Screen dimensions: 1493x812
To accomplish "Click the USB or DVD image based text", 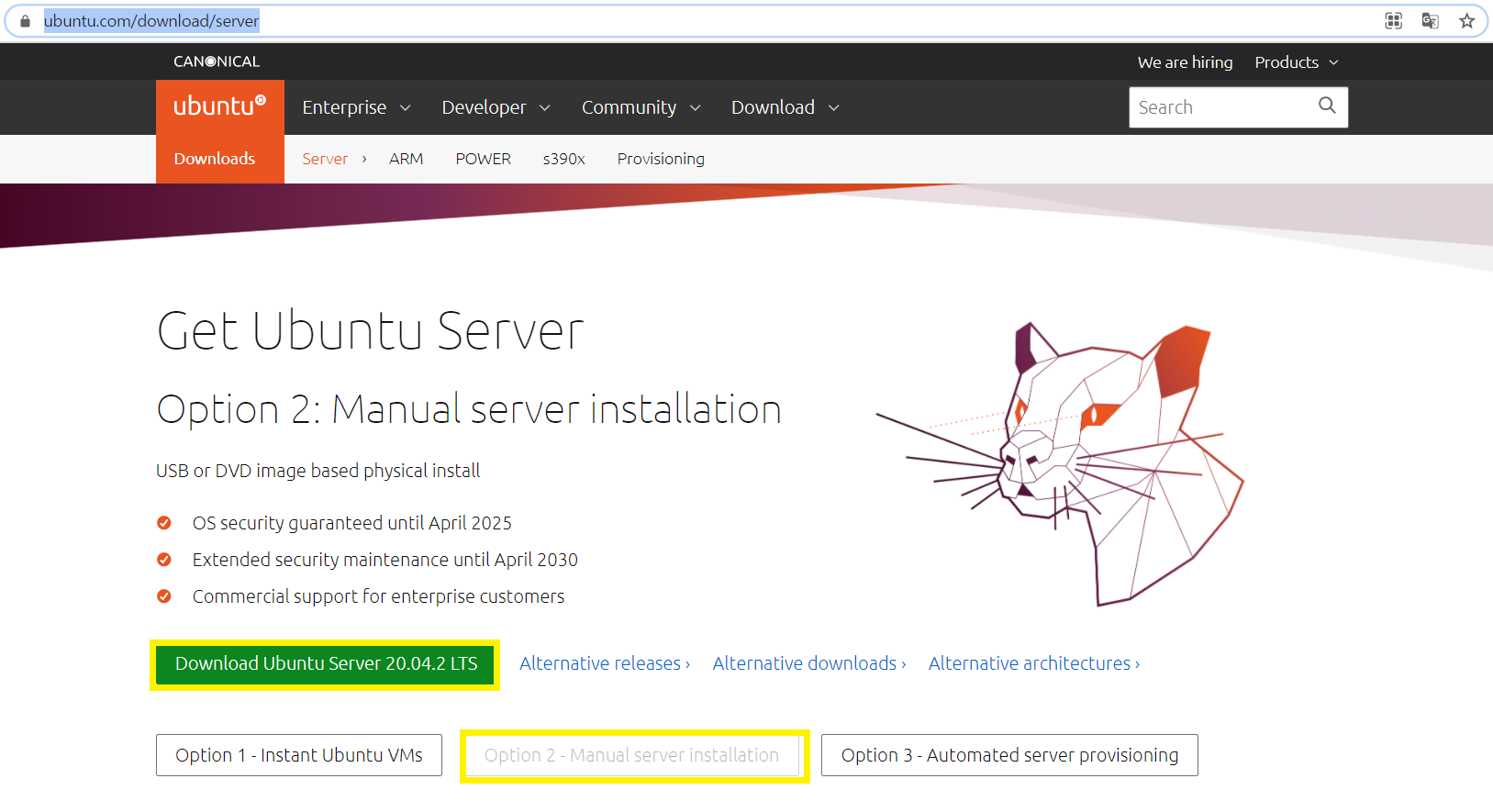I will [x=318, y=471].
